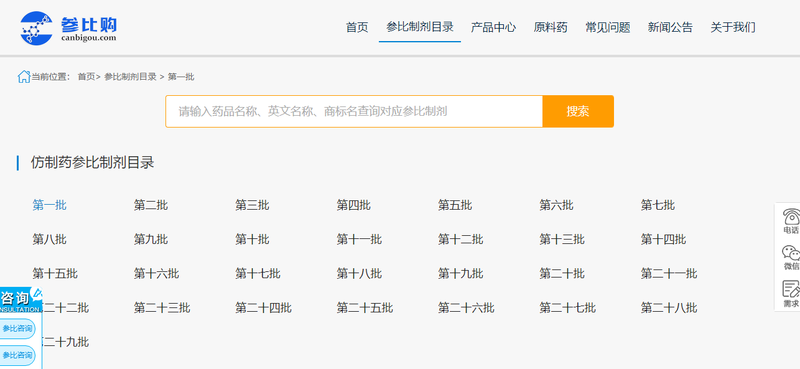Viewport: 800px width, 369px height.
Task: Click 第一批 in the breadcrumb trail
Action: [x=181, y=77]
